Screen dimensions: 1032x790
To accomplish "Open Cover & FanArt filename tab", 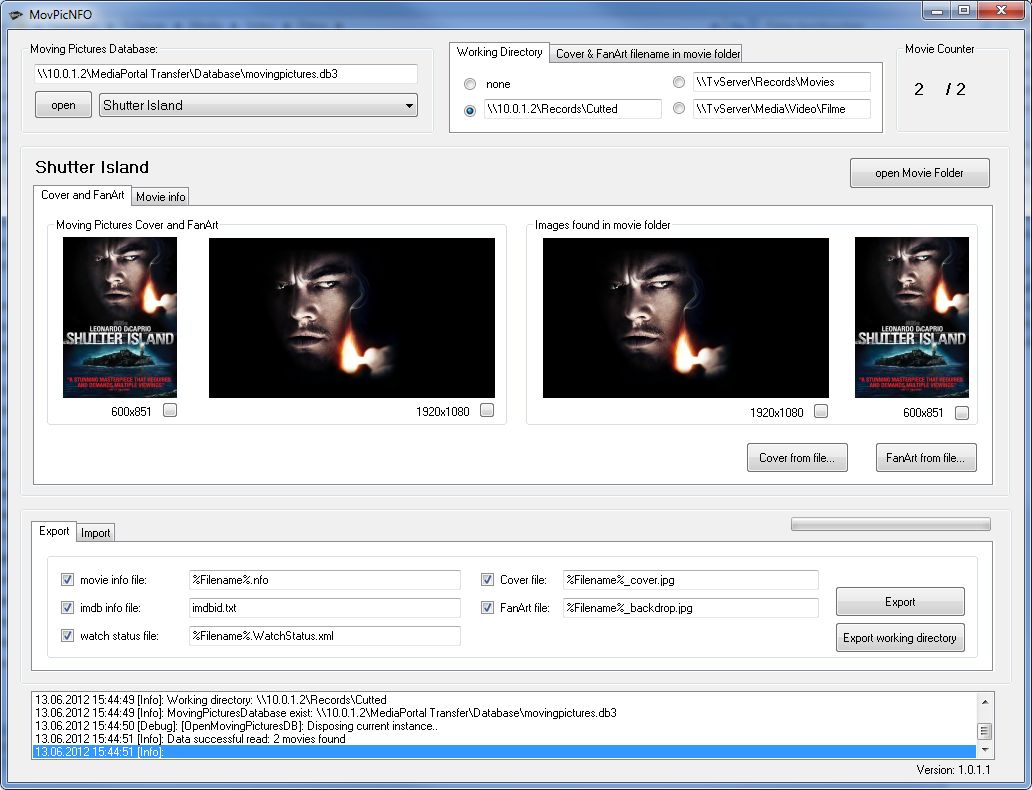I will pos(648,53).
